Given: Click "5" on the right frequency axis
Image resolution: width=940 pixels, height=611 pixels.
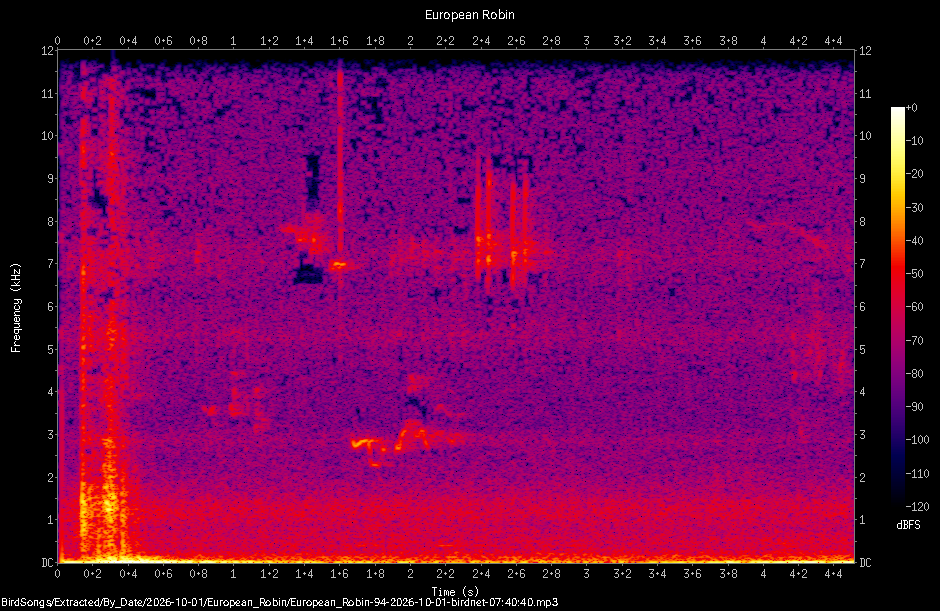Looking at the screenshot, I should point(863,350).
